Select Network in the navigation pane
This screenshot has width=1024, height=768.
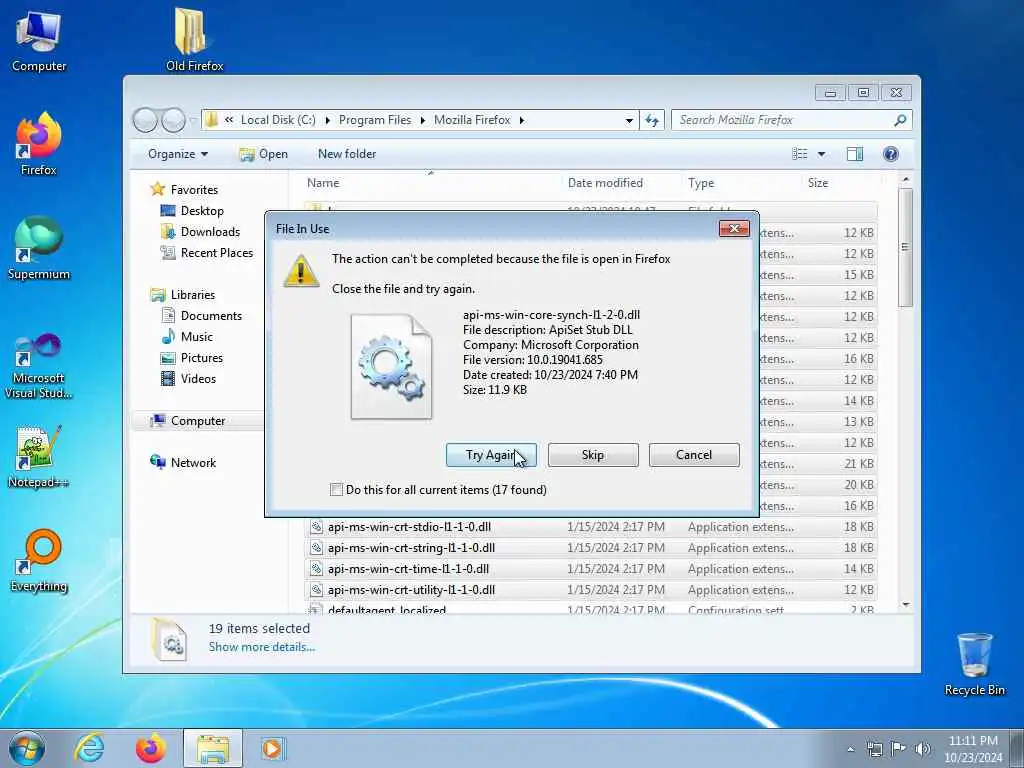click(x=193, y=462)
